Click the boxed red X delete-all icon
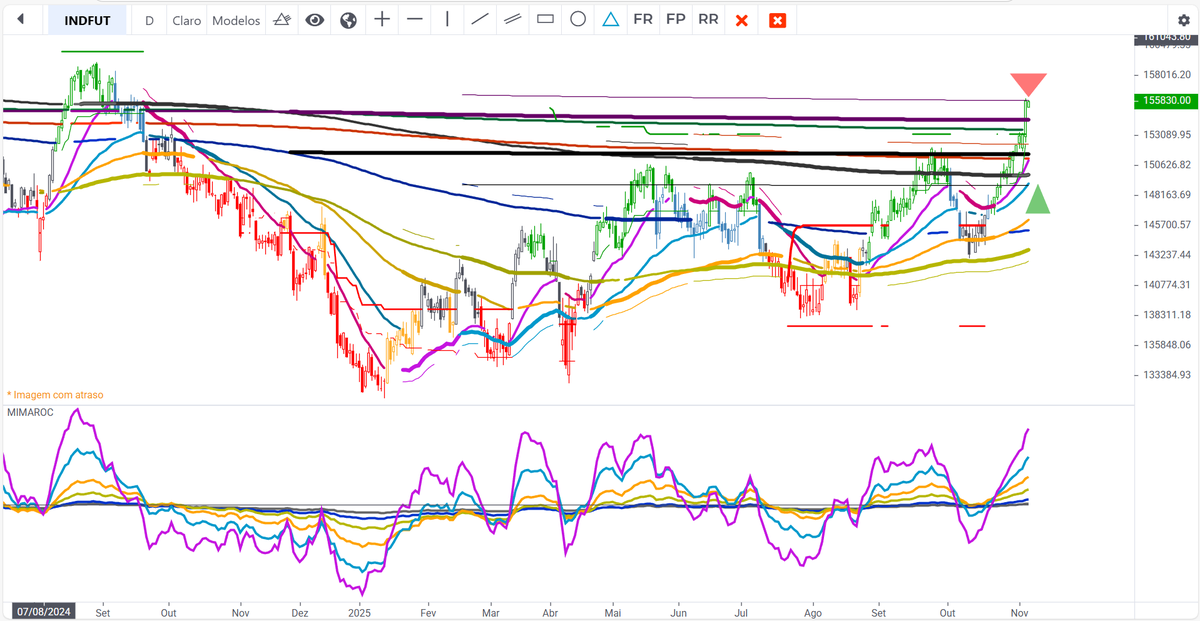This screenshot has height=621, width=1200. point(777,20)
